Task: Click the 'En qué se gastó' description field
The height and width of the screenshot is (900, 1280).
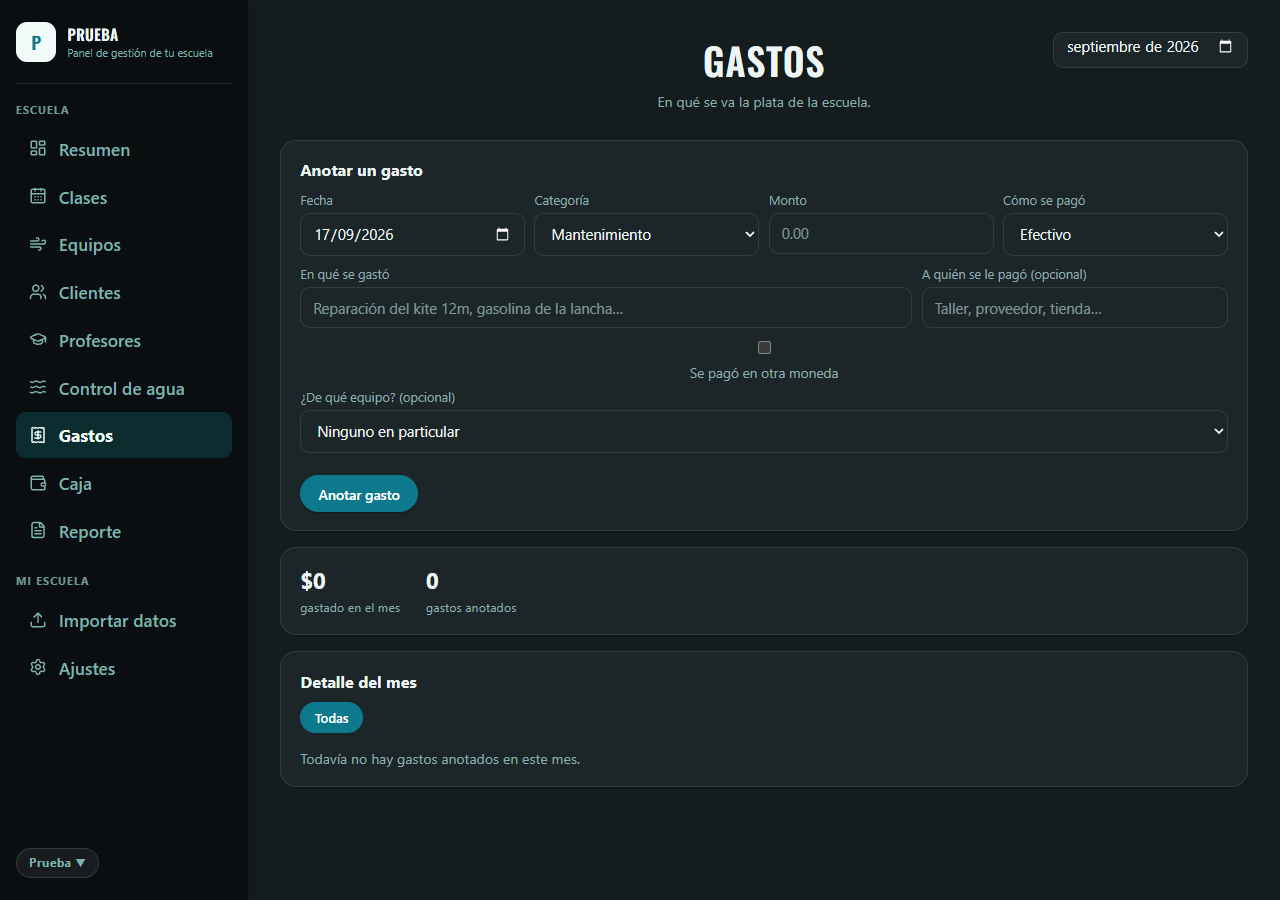Action: 606,308
